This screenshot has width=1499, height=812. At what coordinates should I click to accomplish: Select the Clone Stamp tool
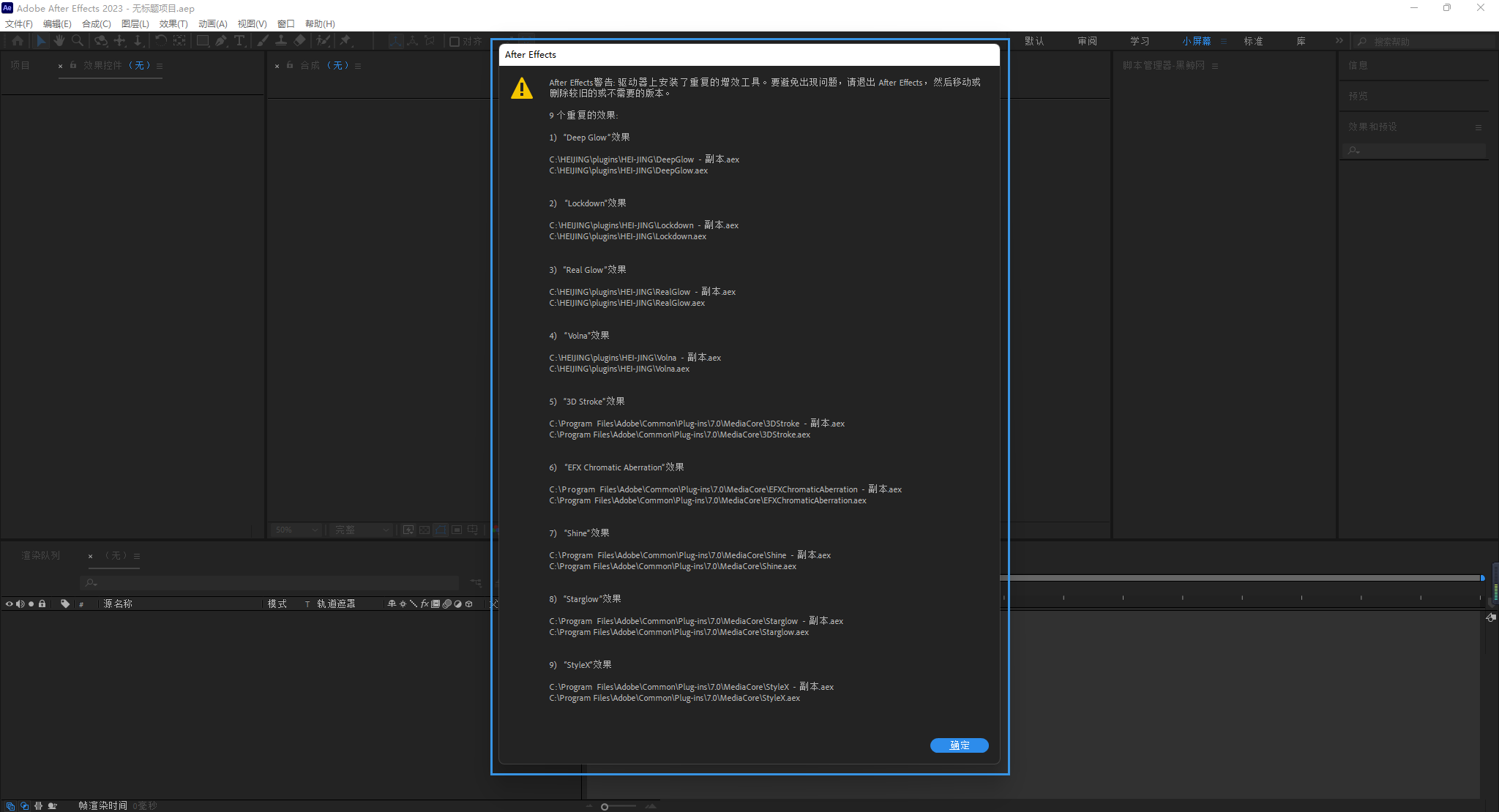[x=281, y=41]
